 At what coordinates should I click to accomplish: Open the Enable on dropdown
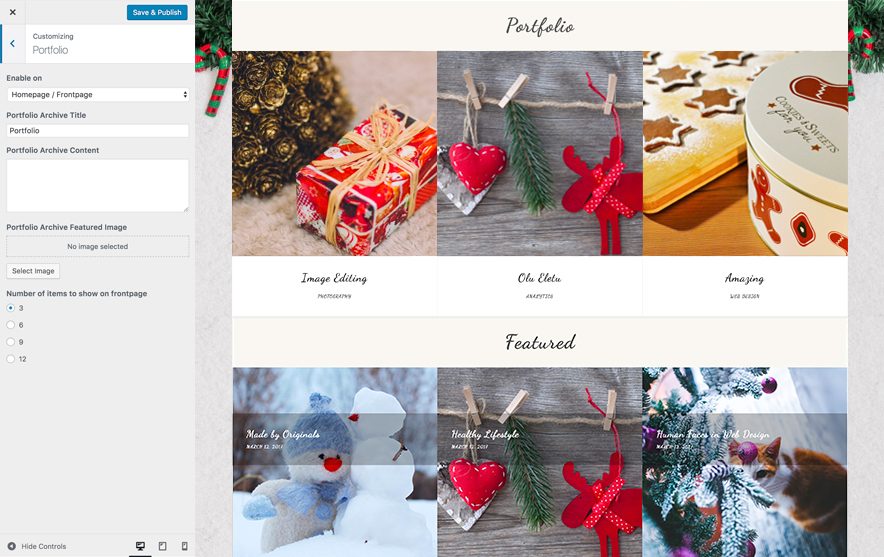pyautogui.click(x=98, y=94)
